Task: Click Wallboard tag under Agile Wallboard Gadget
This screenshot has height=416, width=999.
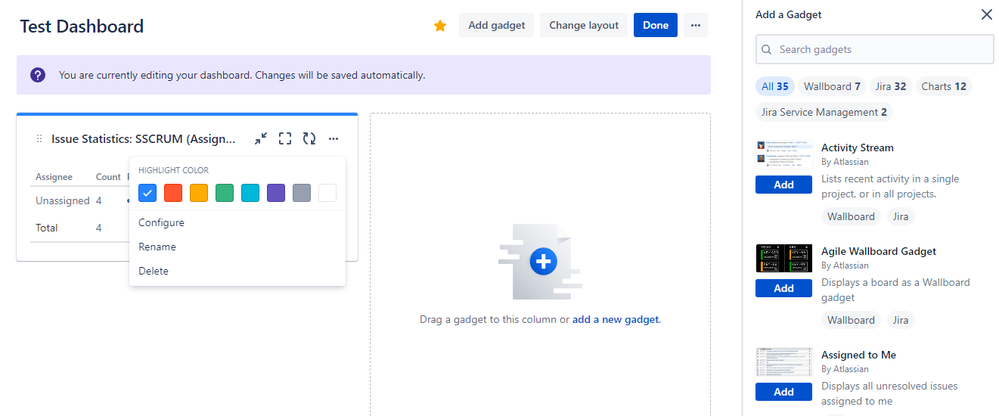Action: tap(851, 320)
